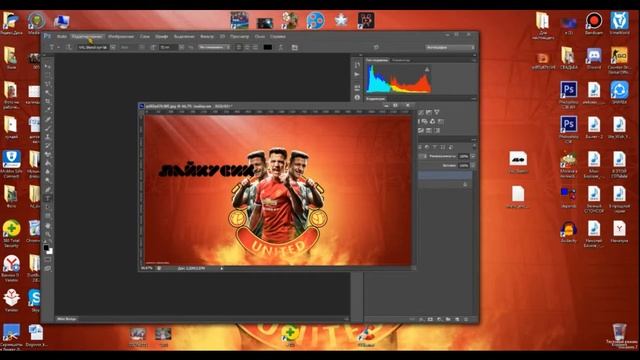Select the Rectangular Marquee tool
The image size is (640, 360).
pos(48,75)
